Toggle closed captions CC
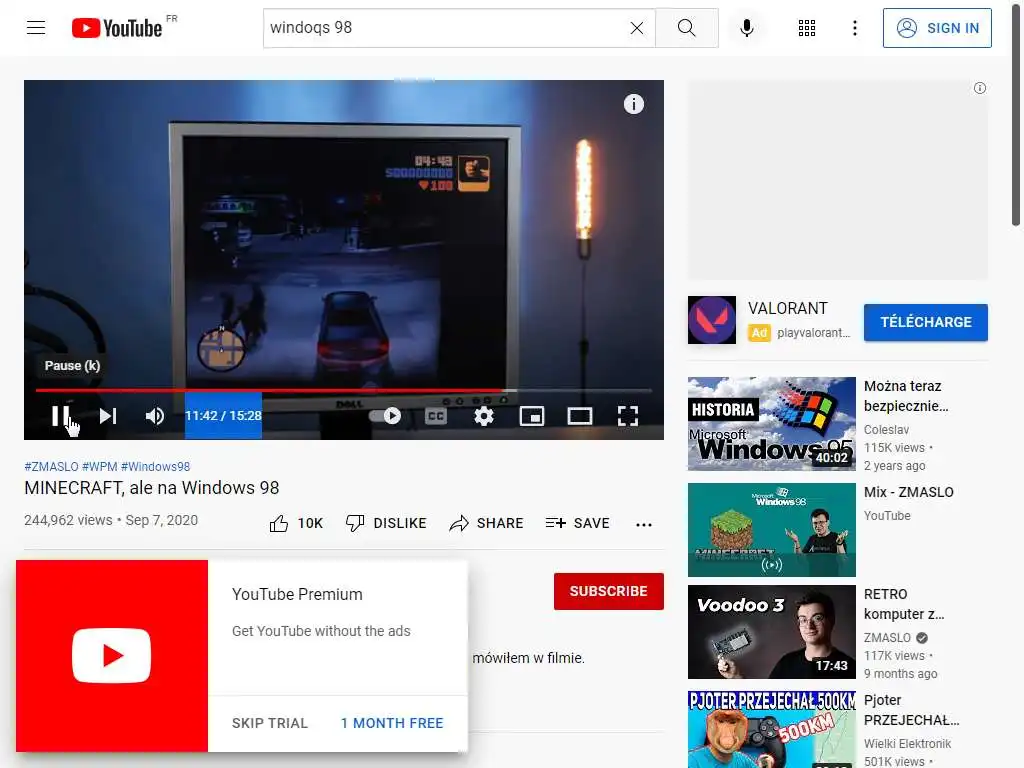Screen dimensions: 1024x768 click(436, 416)
